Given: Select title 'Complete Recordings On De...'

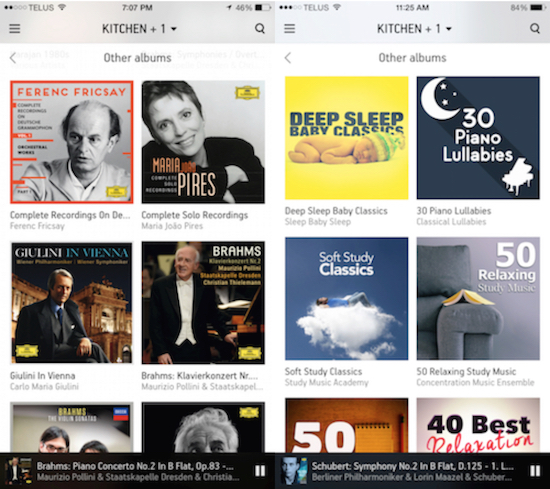Looking at the screenshot, I should 70,215.
